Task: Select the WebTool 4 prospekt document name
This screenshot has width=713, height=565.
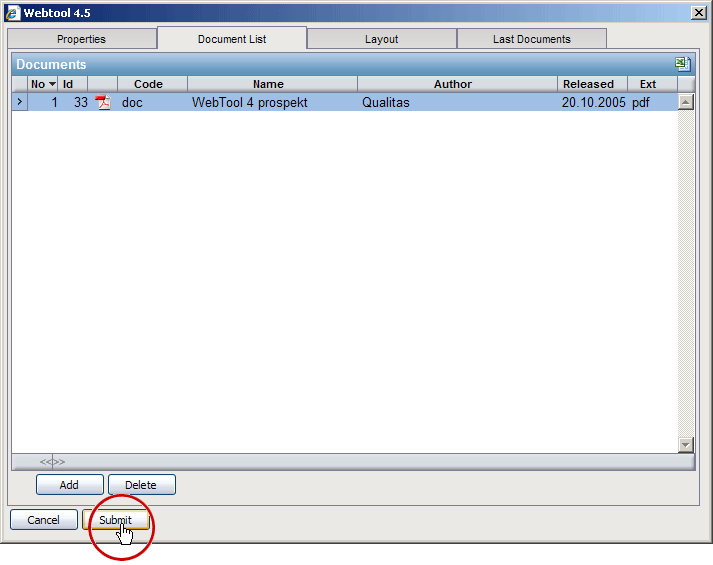Action: 249,102
